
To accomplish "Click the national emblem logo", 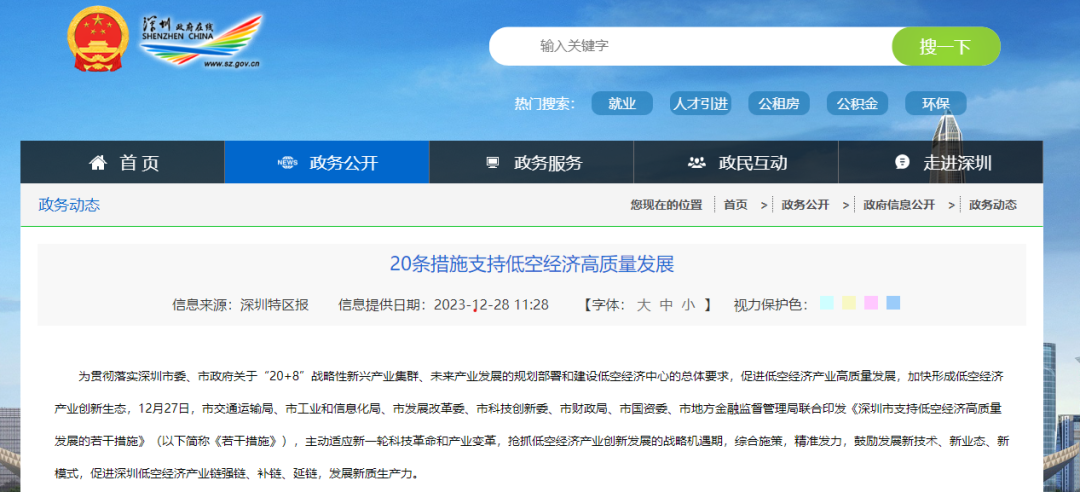I will click(98, 39).
